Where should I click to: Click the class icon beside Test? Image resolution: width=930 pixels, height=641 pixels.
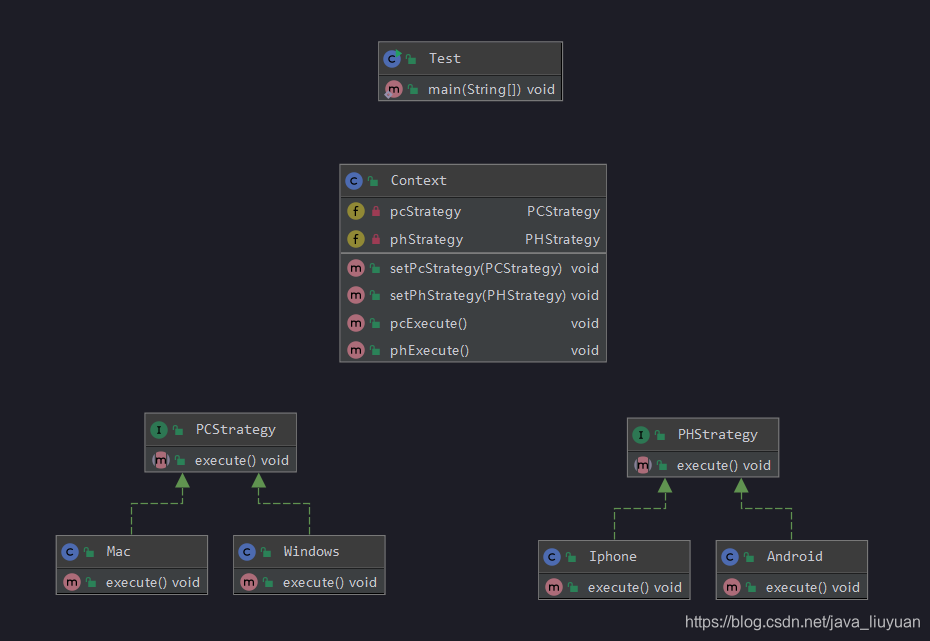[x=392, y=58]
